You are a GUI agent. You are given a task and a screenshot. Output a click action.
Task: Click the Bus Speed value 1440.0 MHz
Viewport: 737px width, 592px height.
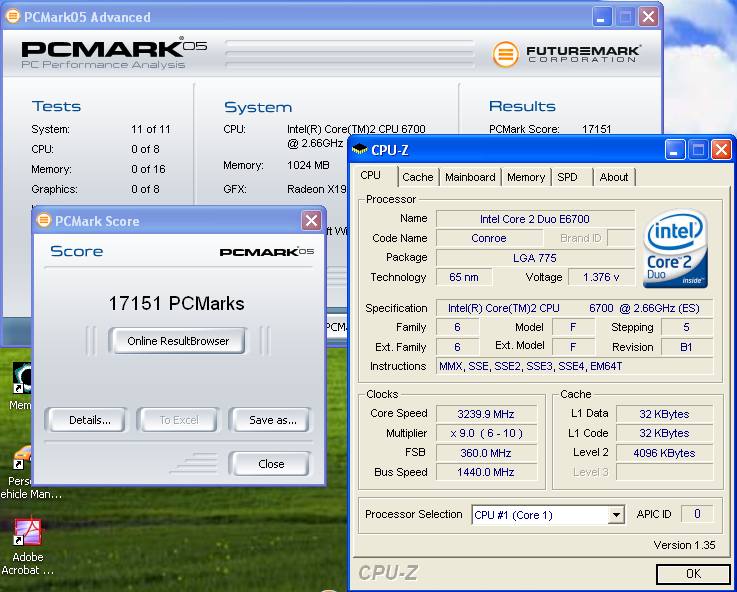tap(486, 472)
